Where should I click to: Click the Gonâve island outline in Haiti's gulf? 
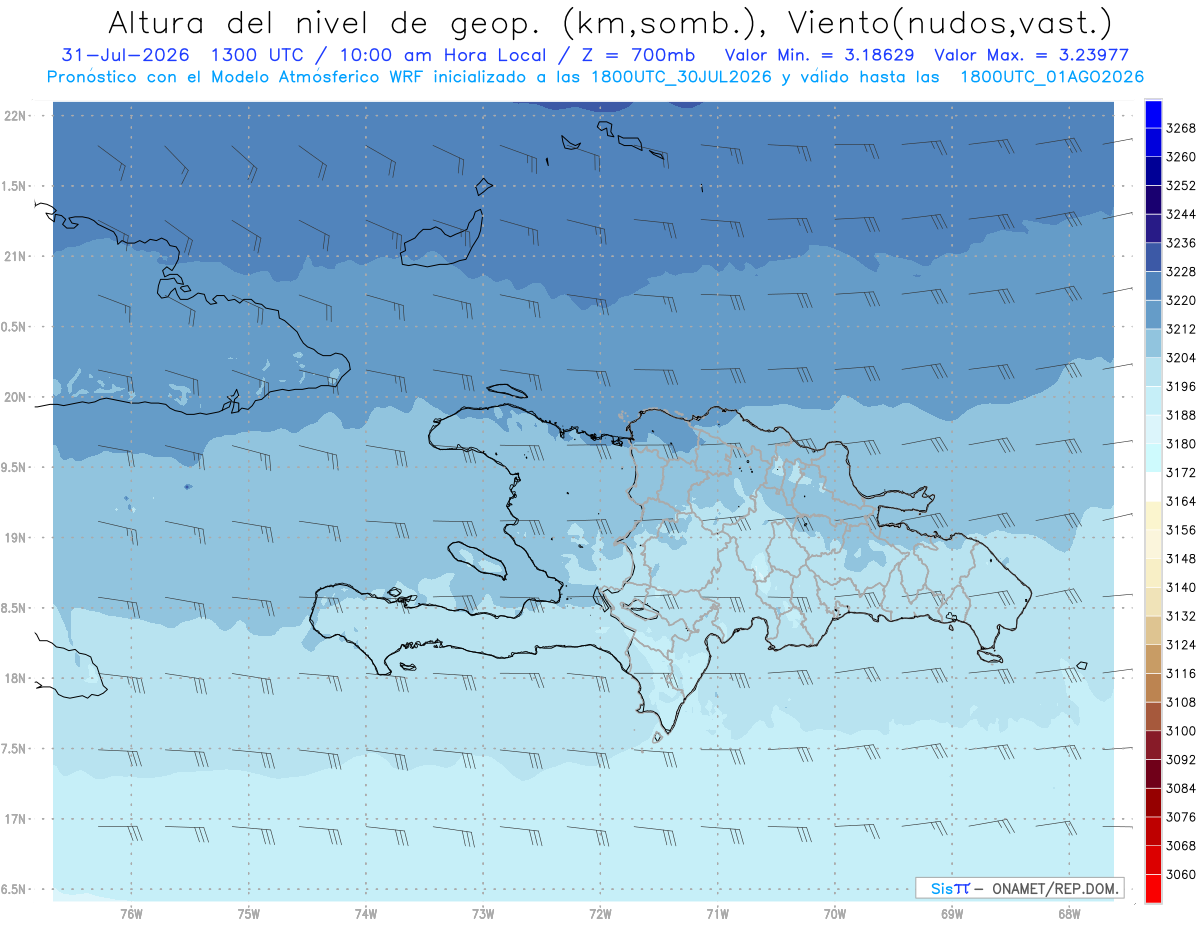click(x=477, y=560)
